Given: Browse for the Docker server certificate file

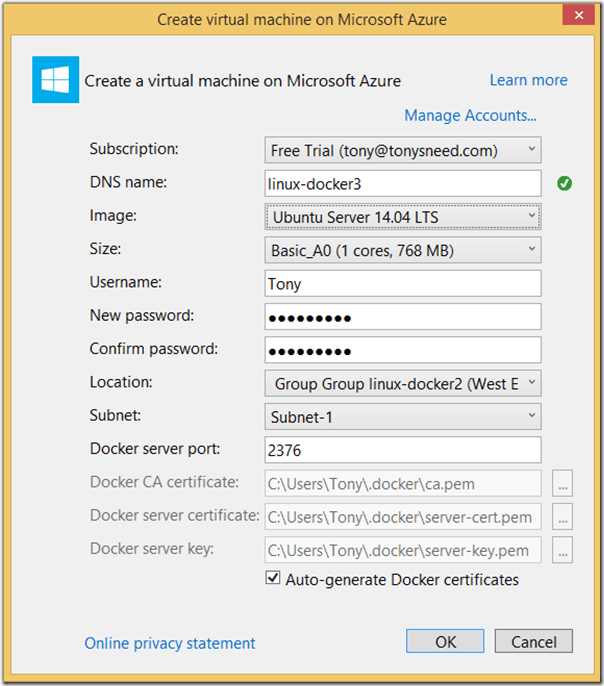Looking at the screenshot, I should click(562, 516).
